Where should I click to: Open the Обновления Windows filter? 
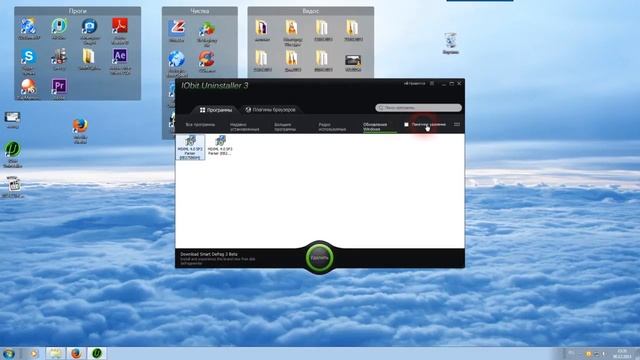point(375,127)
